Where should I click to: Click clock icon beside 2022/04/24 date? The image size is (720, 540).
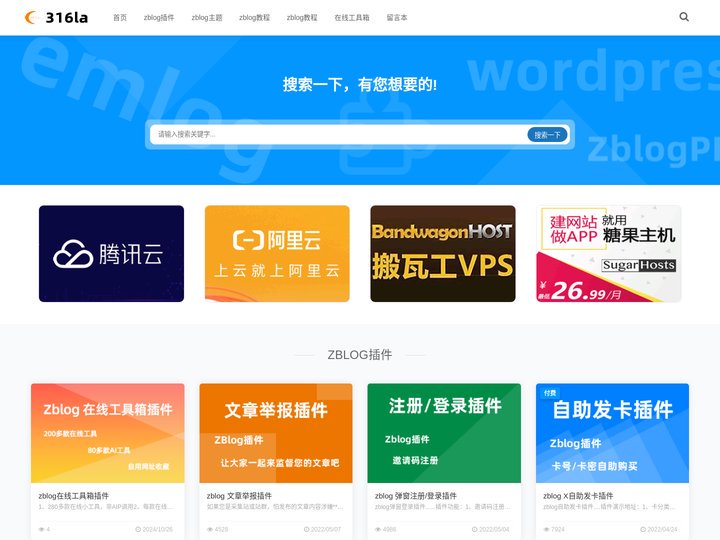pos(643,529)
